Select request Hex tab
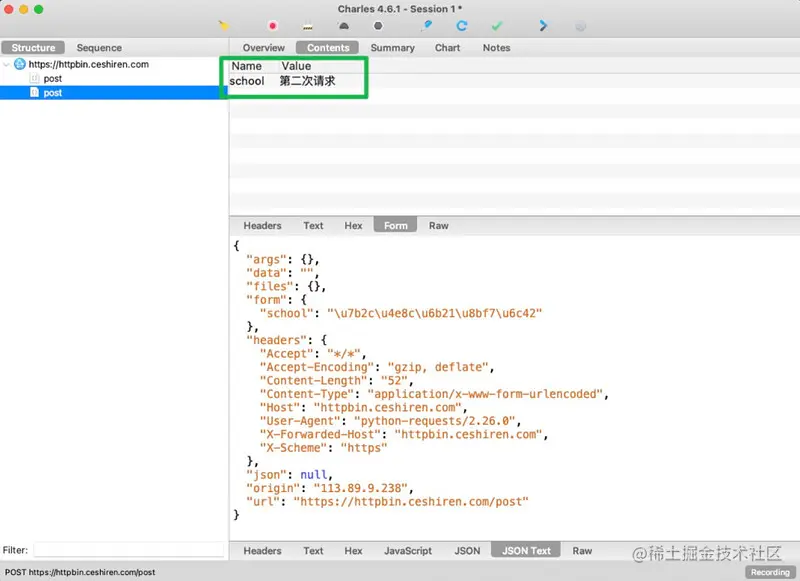The image size is (800, 581). click(353, 225)
